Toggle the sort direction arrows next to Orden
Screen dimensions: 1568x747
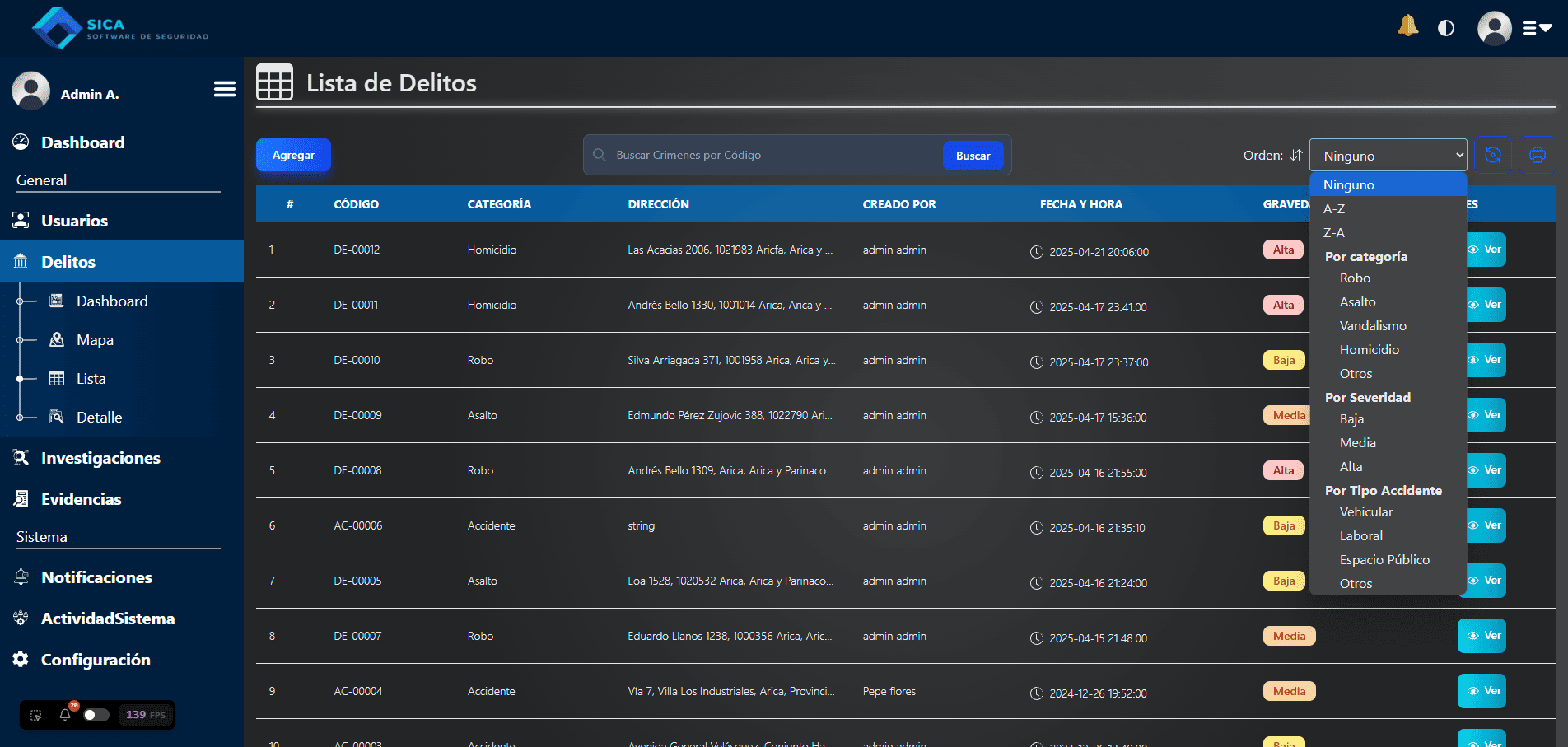click(x=1296, y=155)
